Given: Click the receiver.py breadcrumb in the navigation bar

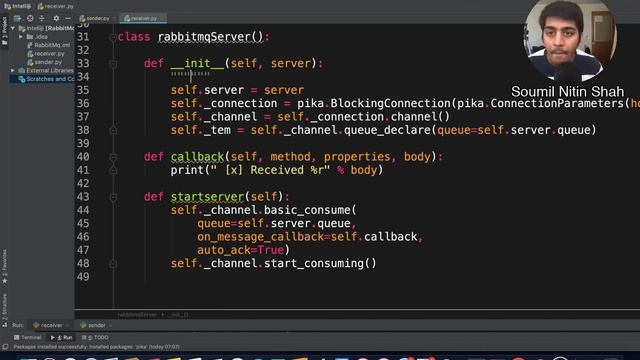Looking at the screenshot, I should click(x=56, y=6).
